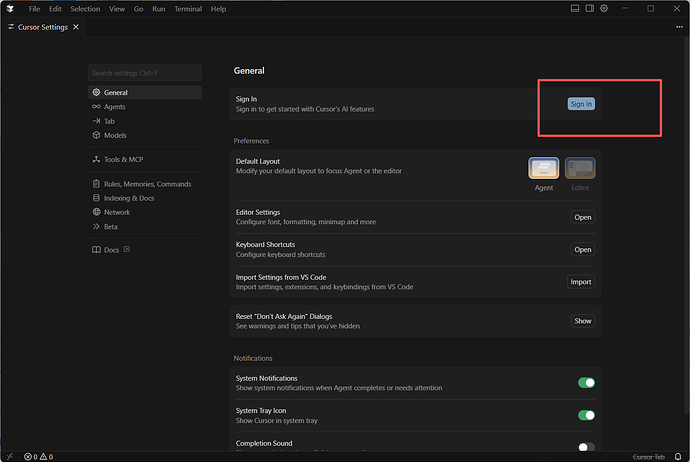Open the Selection menu

tap(85, 9)
